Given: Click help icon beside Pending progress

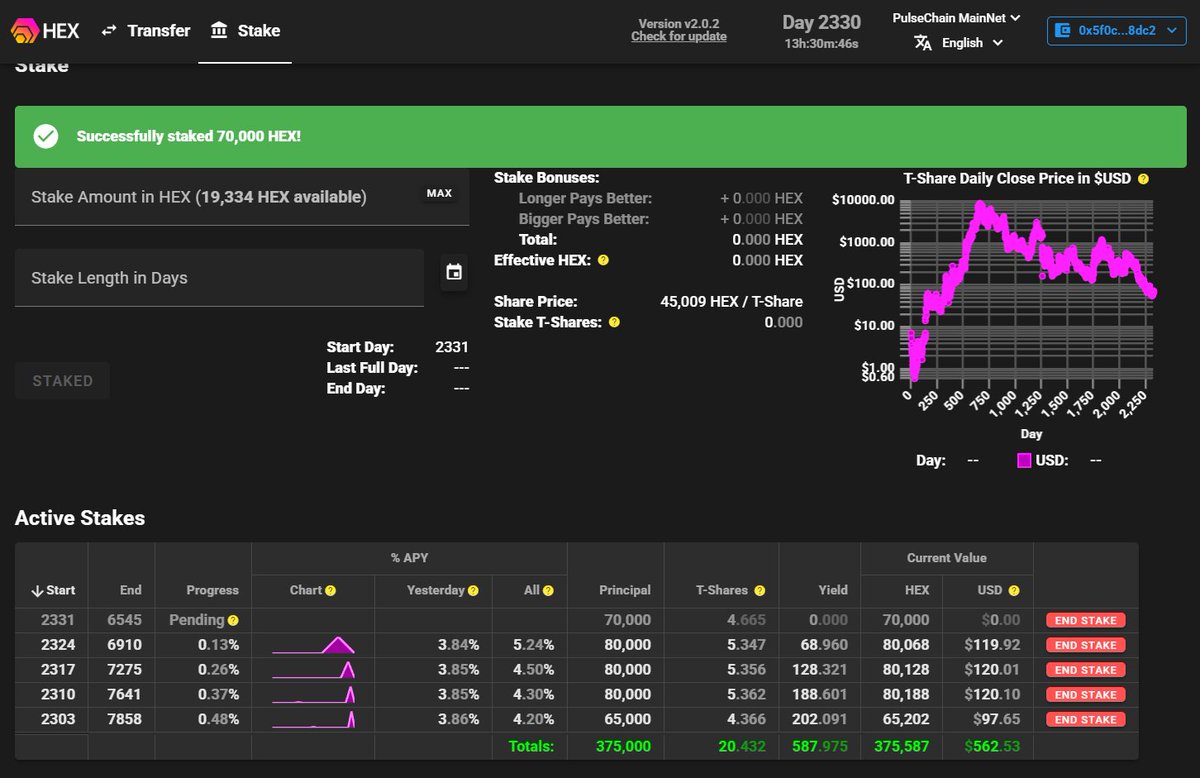Looking at the screenshot, I should coord(233,620).
